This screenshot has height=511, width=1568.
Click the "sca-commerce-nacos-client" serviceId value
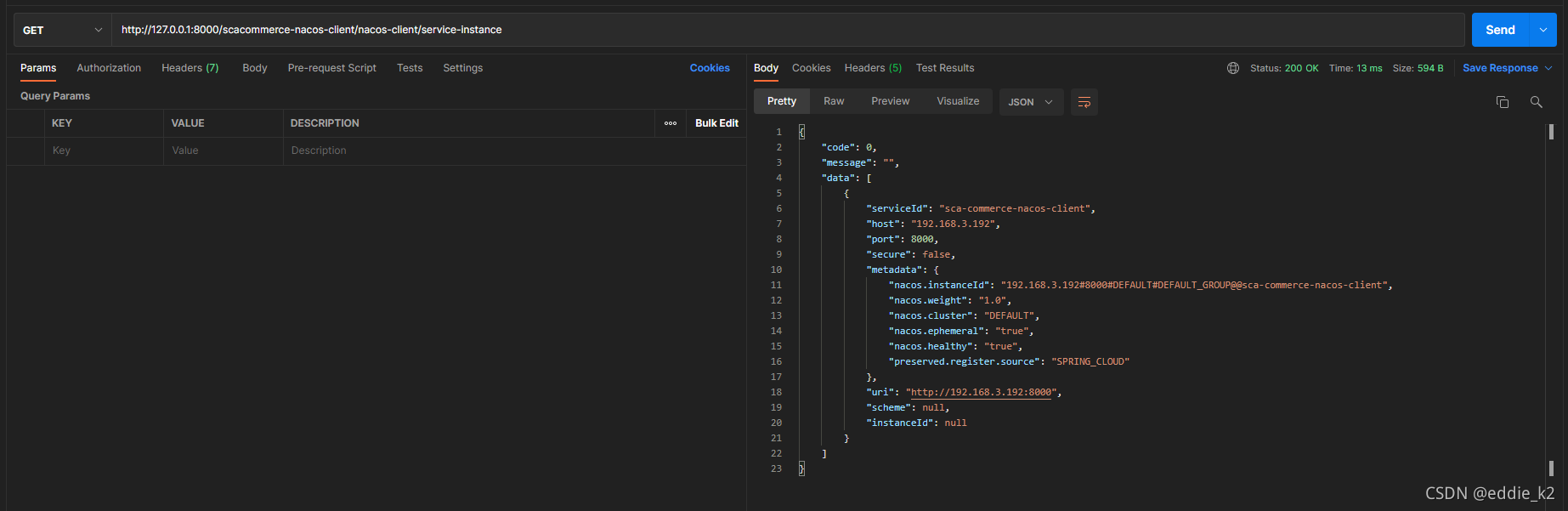tap(1016, 208)
